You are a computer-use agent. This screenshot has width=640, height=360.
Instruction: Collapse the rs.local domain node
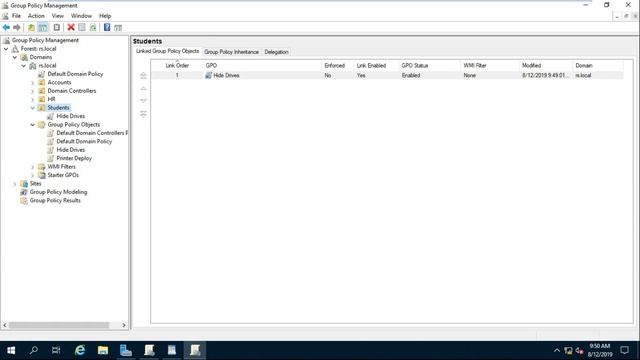24,66
